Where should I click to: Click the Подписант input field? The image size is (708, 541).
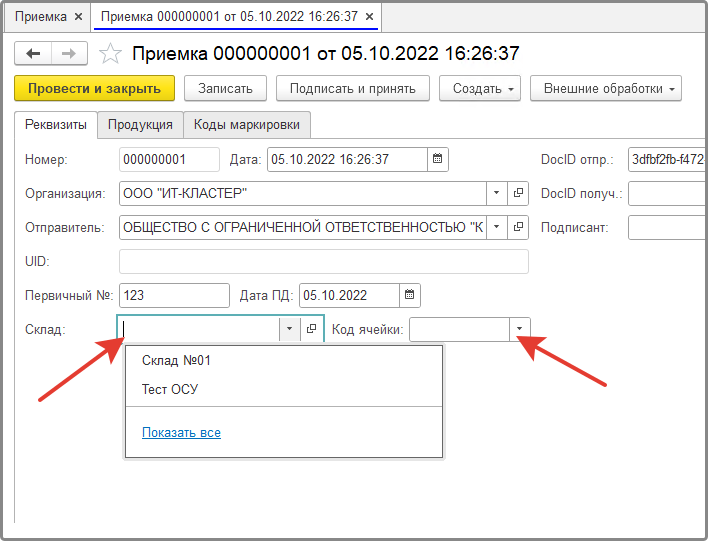(667, 227)
